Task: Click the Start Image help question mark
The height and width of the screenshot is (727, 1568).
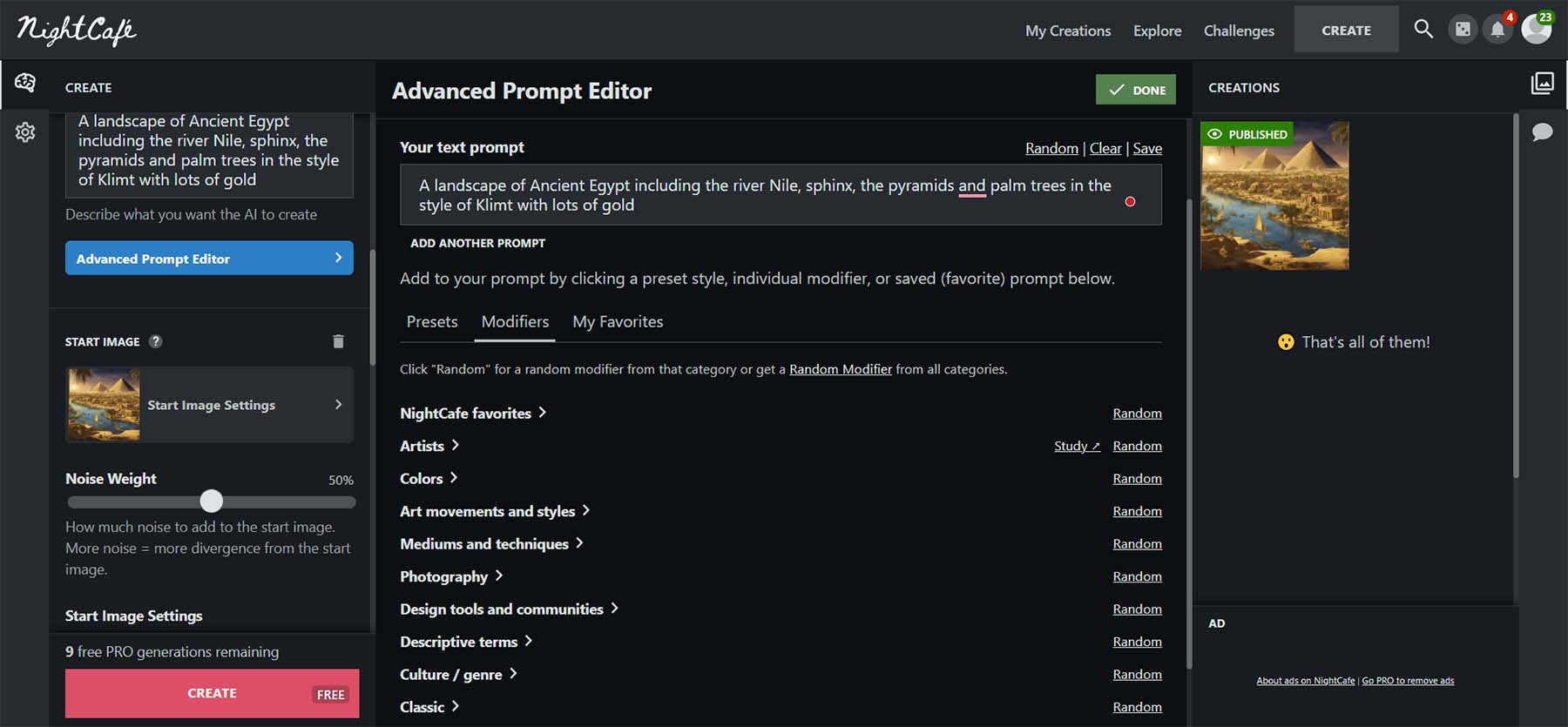Action: point(156,341)
